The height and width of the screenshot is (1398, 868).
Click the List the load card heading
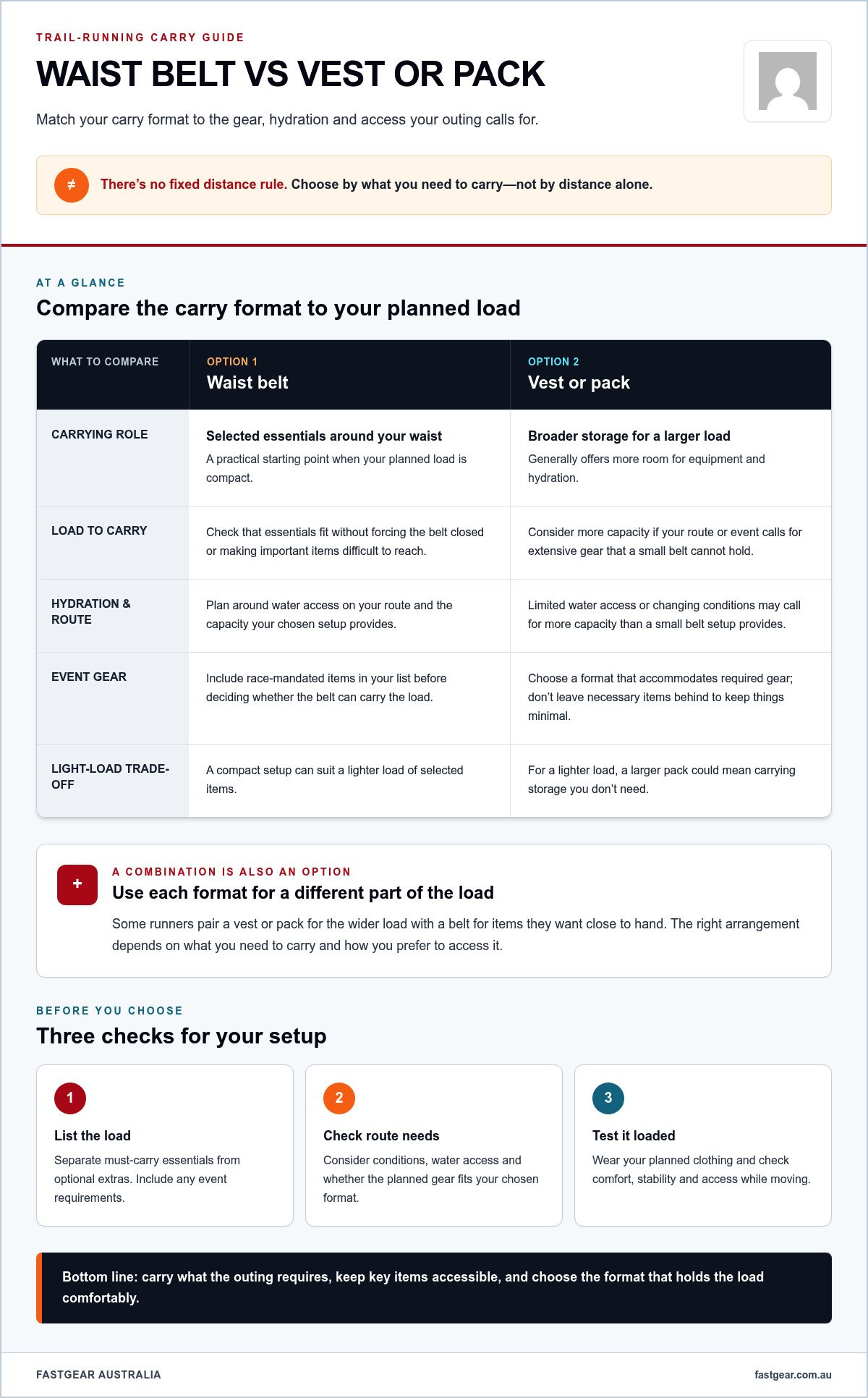(93, 1135)
